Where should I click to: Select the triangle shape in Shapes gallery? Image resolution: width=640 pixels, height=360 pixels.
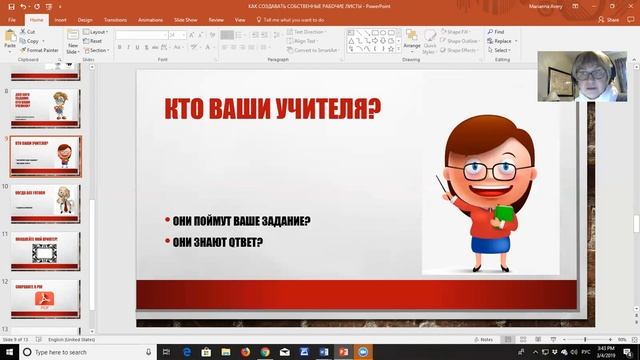tap(351, 41)
